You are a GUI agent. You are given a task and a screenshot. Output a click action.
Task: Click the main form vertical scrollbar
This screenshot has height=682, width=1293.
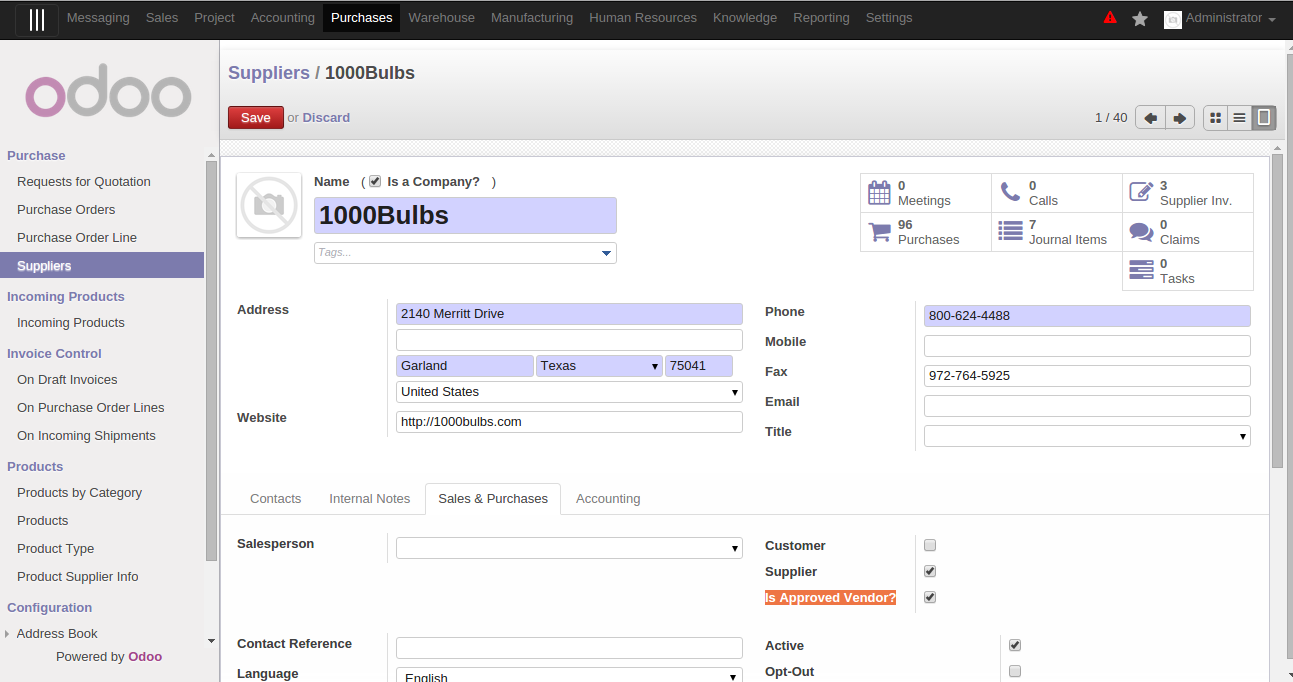pyautogui.click(x=1277, y=311)
